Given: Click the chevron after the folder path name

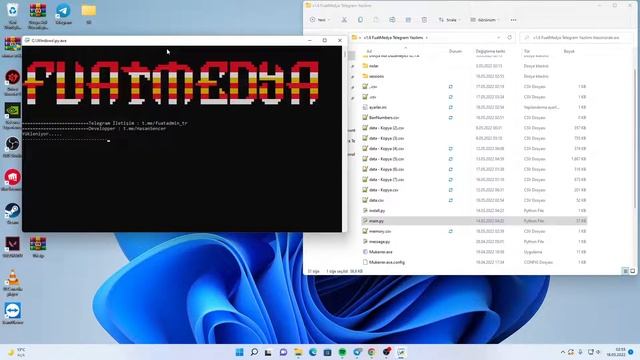Looking at the screenshot, I should [427, 38].
